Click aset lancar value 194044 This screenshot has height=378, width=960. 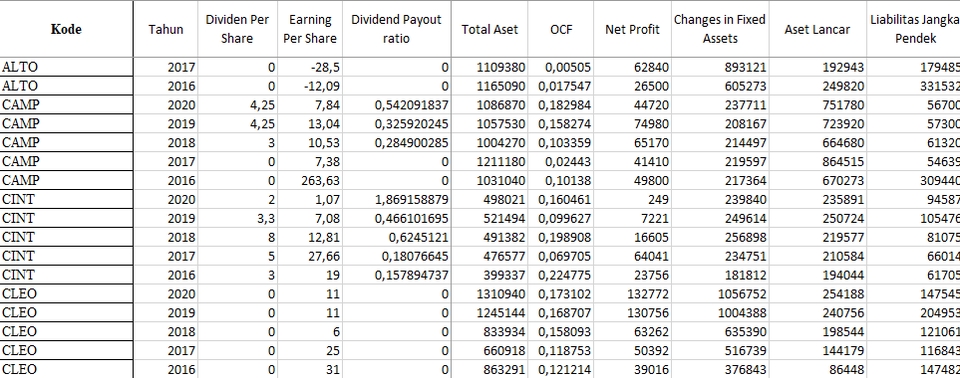pos(817,275)
